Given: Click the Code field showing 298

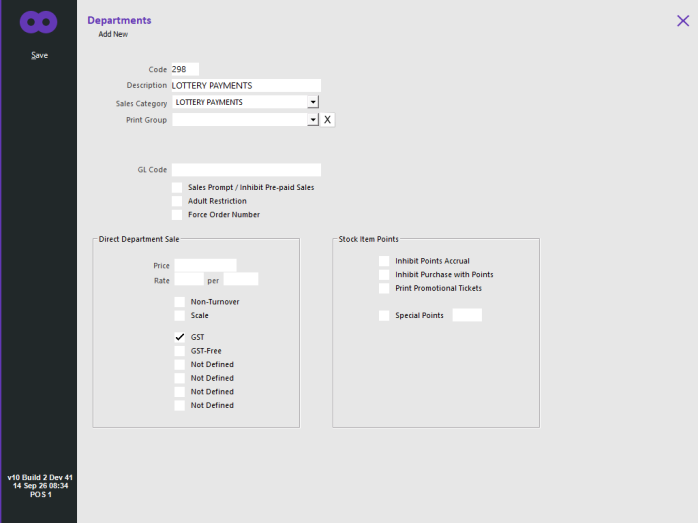Looking at the screenshot, I should (185, 69).
